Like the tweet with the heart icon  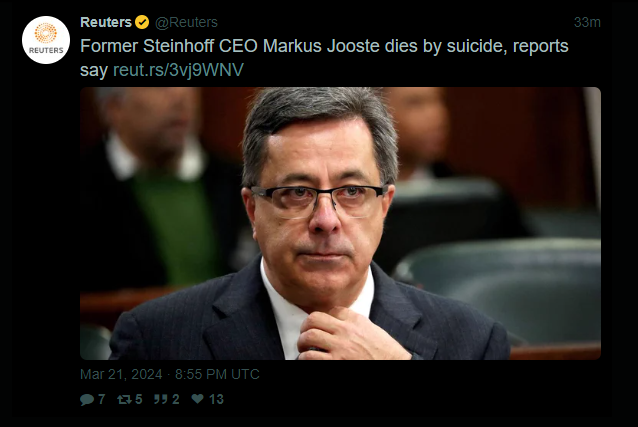[x=197, y=399]
